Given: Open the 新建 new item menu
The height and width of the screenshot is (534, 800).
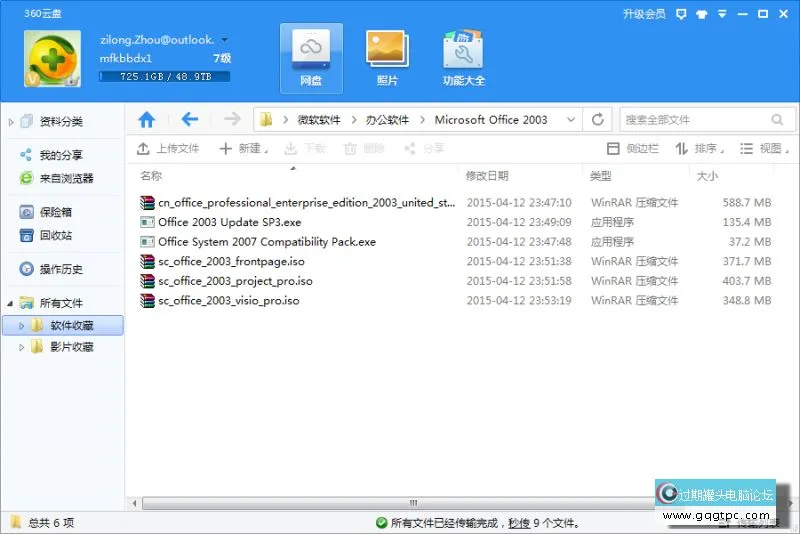Looking at the screenshot, I should click(x=244, y=148).
